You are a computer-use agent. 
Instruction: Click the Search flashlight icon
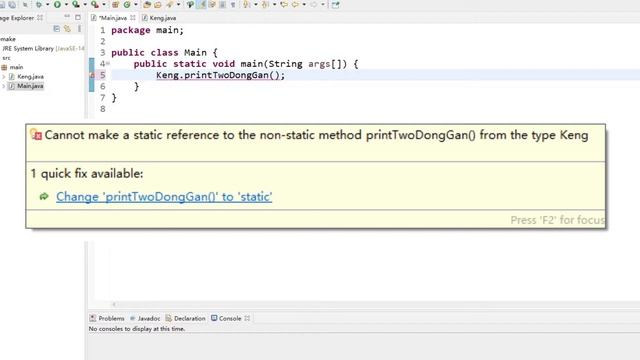point(169,4)
